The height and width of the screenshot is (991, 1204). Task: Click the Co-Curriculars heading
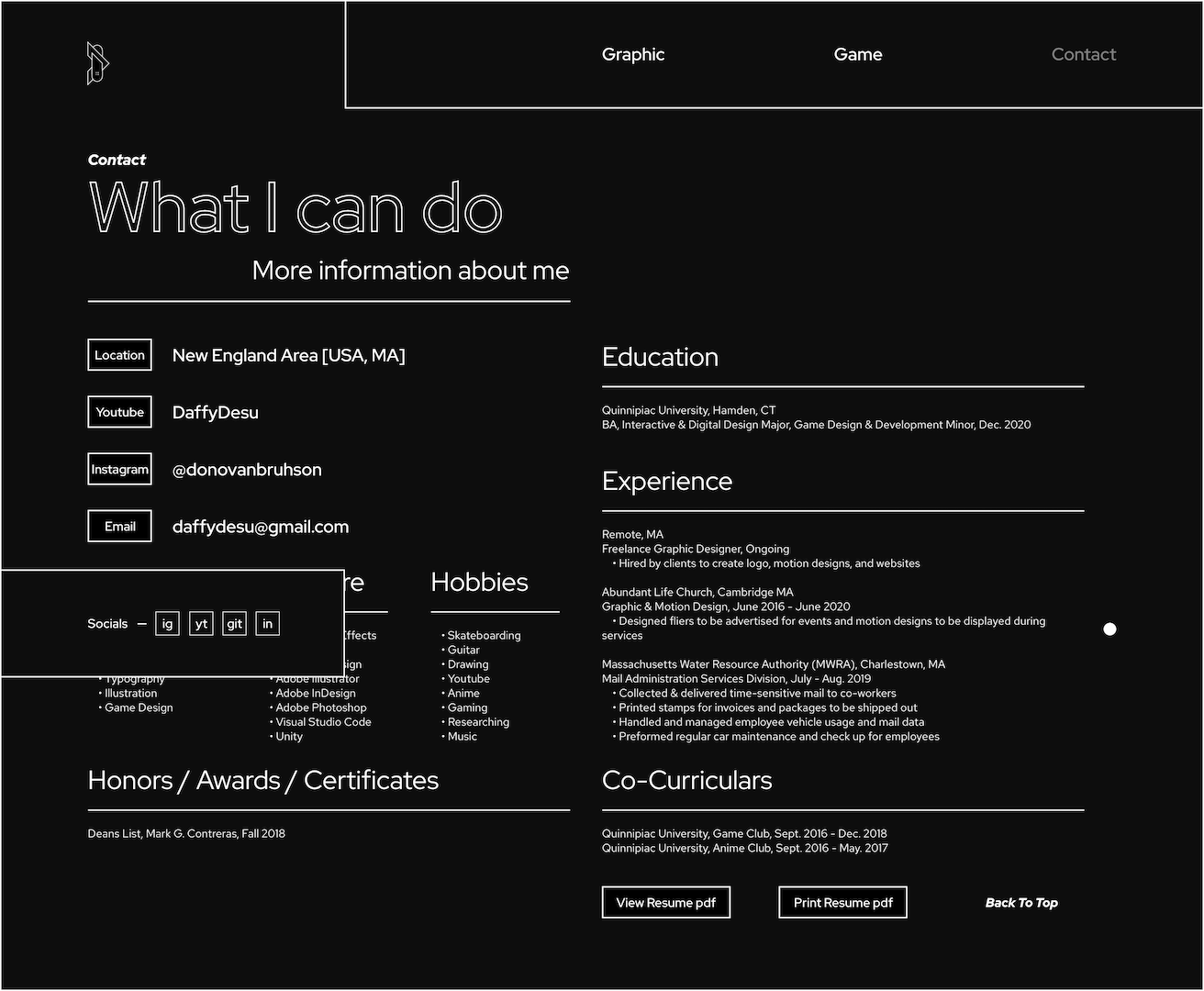[686, 780]
